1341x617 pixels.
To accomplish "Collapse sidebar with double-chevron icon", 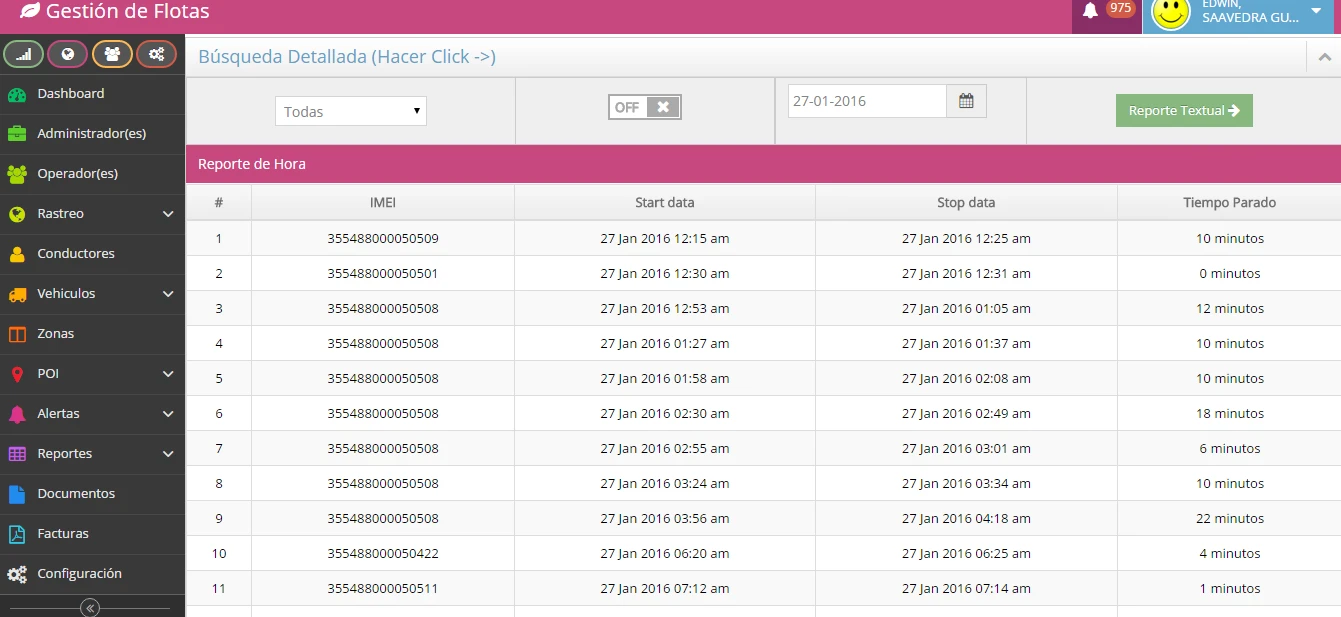I will click(x=90, y=607).
